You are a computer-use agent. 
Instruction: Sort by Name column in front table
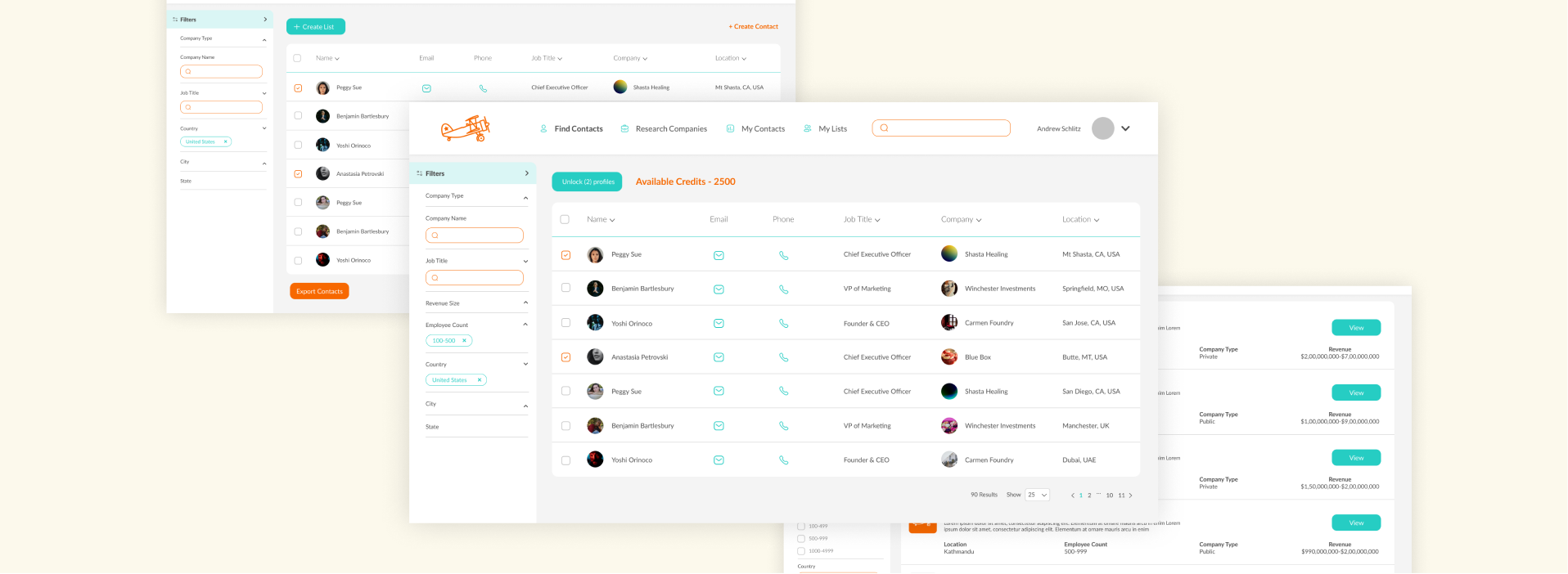tap(601, 219)
